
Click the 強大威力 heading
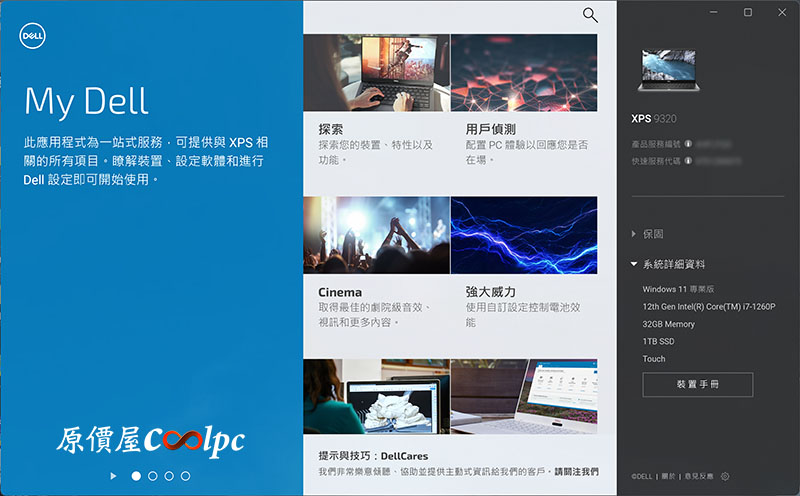[490, 292]
